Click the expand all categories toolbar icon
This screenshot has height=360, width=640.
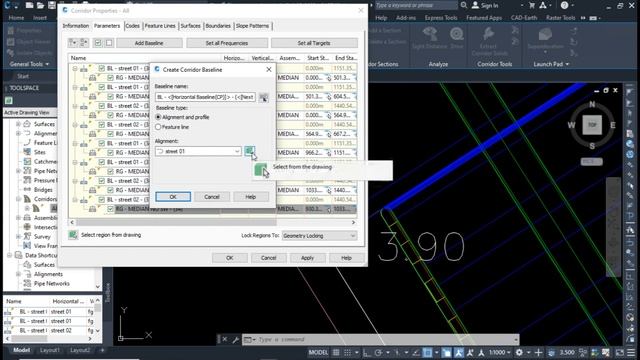pos(73,43)
